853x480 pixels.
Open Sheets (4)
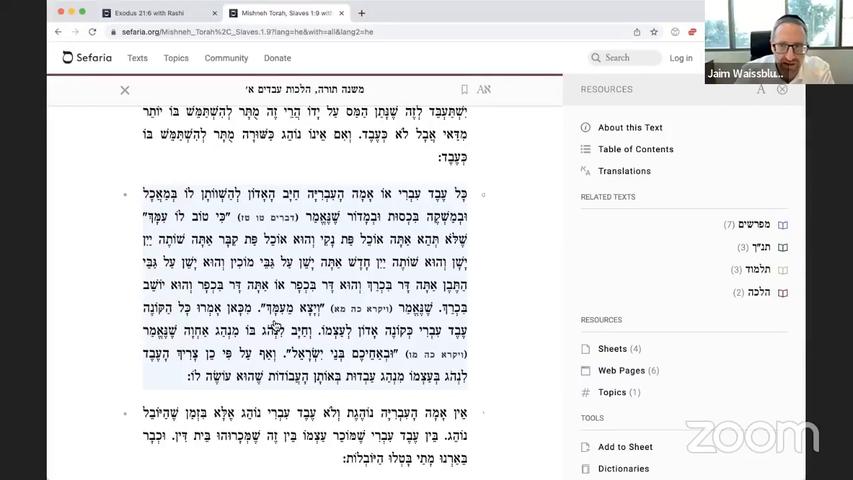[x=619, y=349]
